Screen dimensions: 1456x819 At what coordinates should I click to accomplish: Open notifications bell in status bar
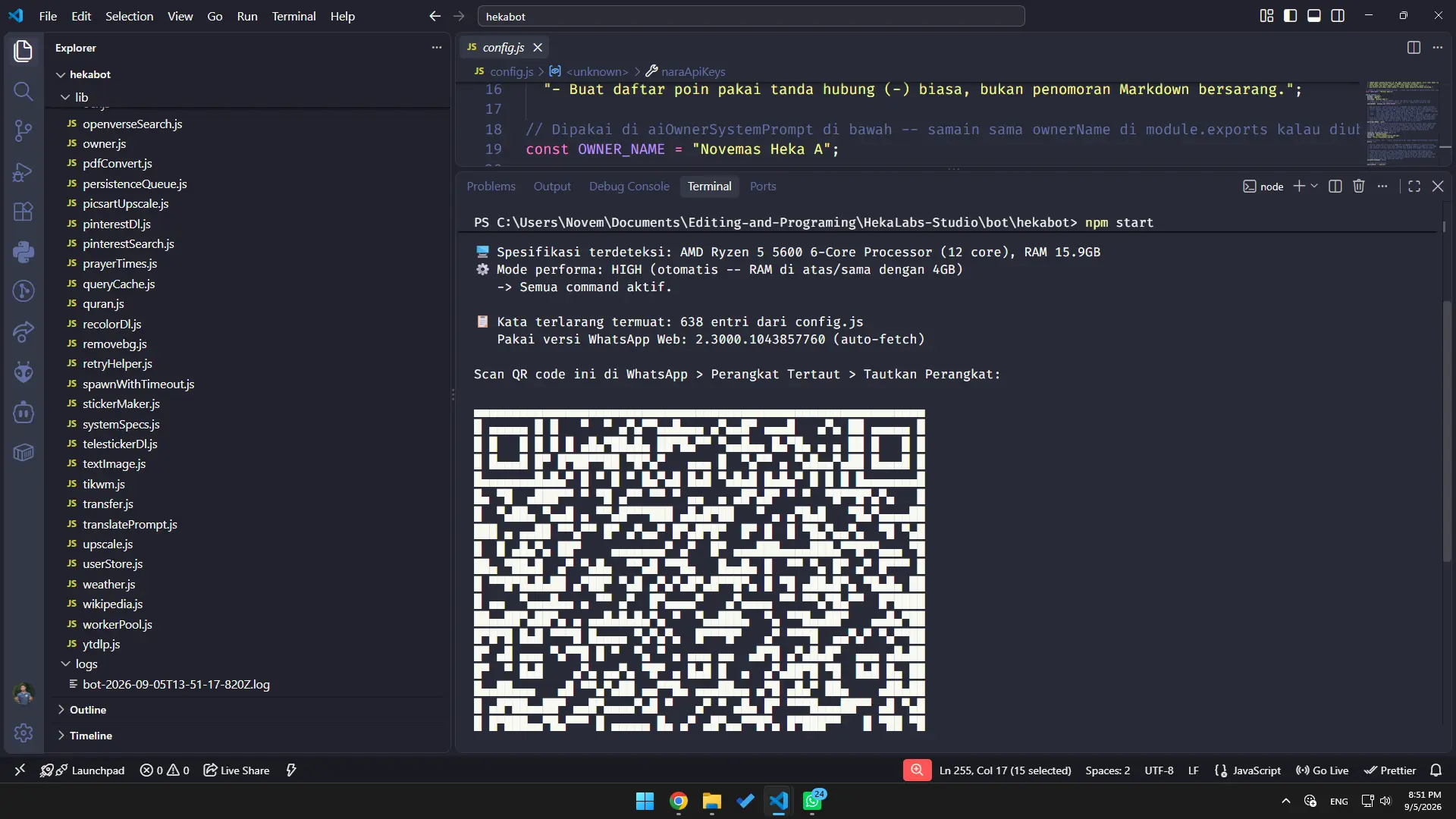pos(1436,770)
